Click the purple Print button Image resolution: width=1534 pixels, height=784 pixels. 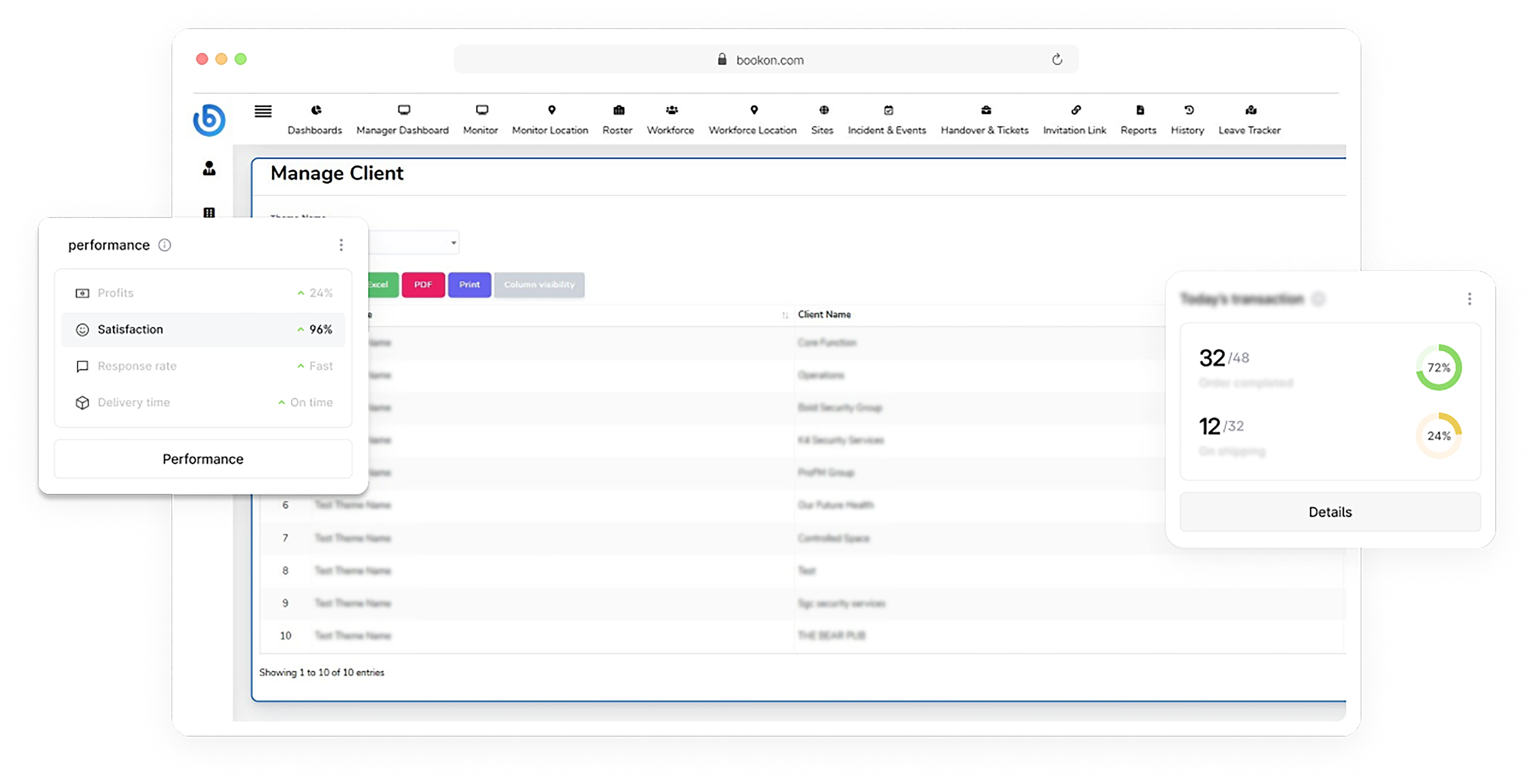coord(469,285)
